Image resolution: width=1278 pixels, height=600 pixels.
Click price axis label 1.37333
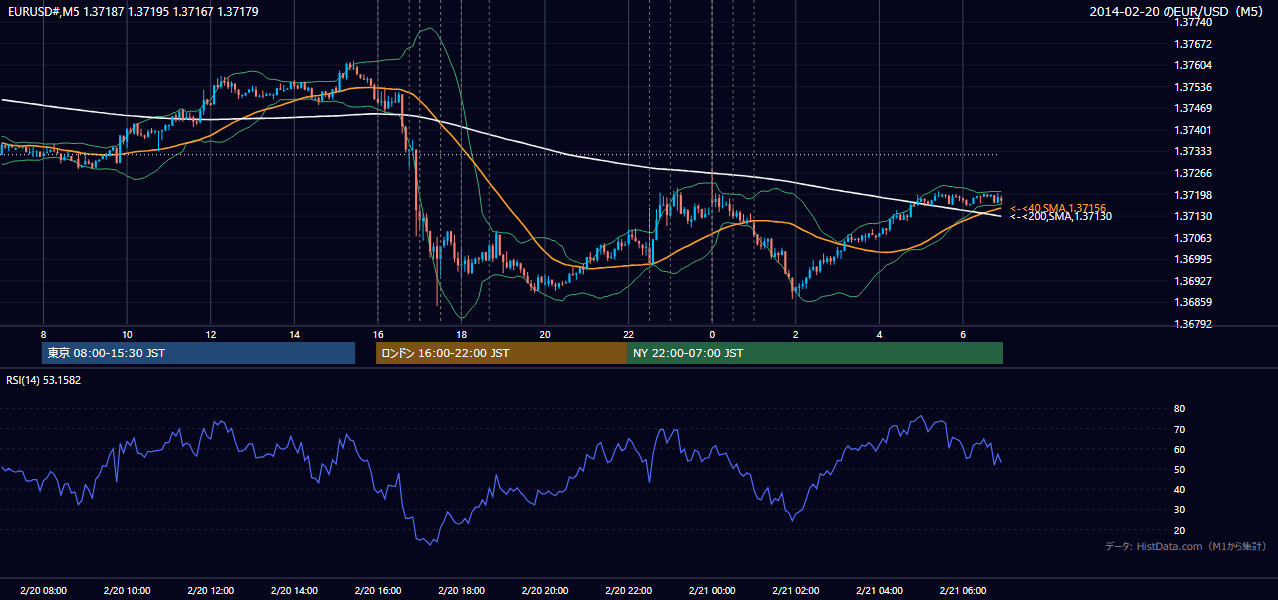tap(1193, 151)
